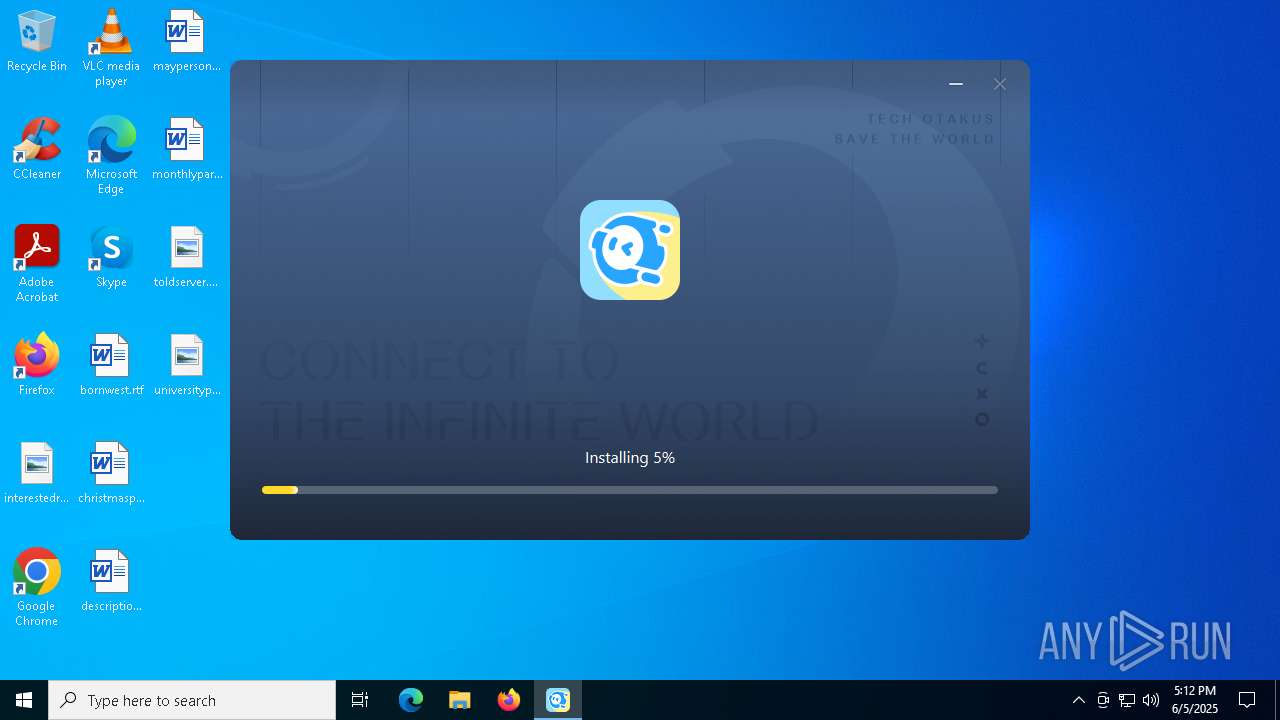Open the network tray icon

[1127, 700]
